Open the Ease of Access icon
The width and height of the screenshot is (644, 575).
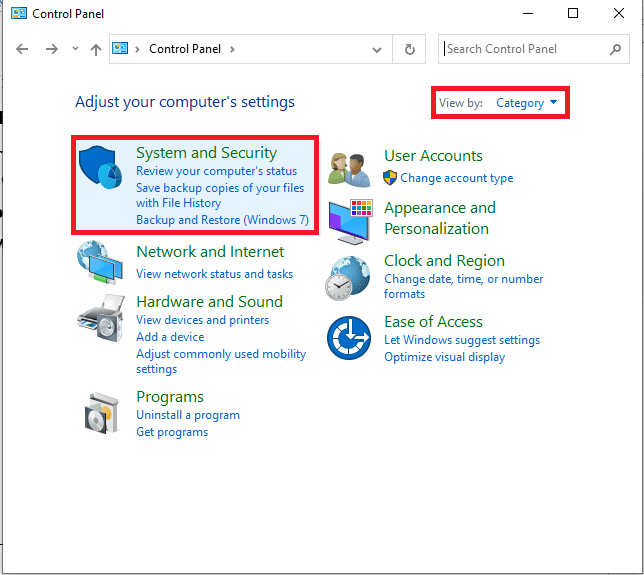pyautogui.click(x=349, y=338)
